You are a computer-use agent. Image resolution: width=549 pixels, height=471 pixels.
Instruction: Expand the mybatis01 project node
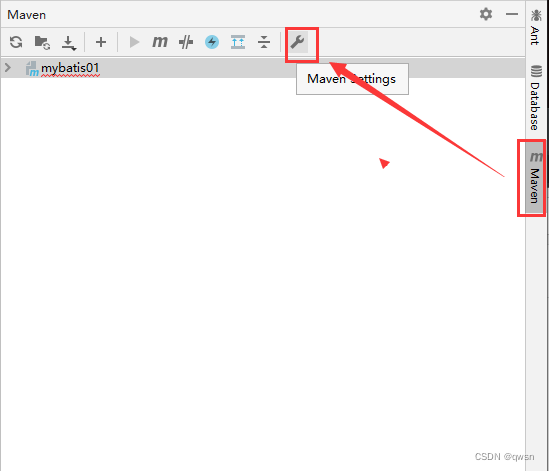pyautogui.click(x=8, y=67)
